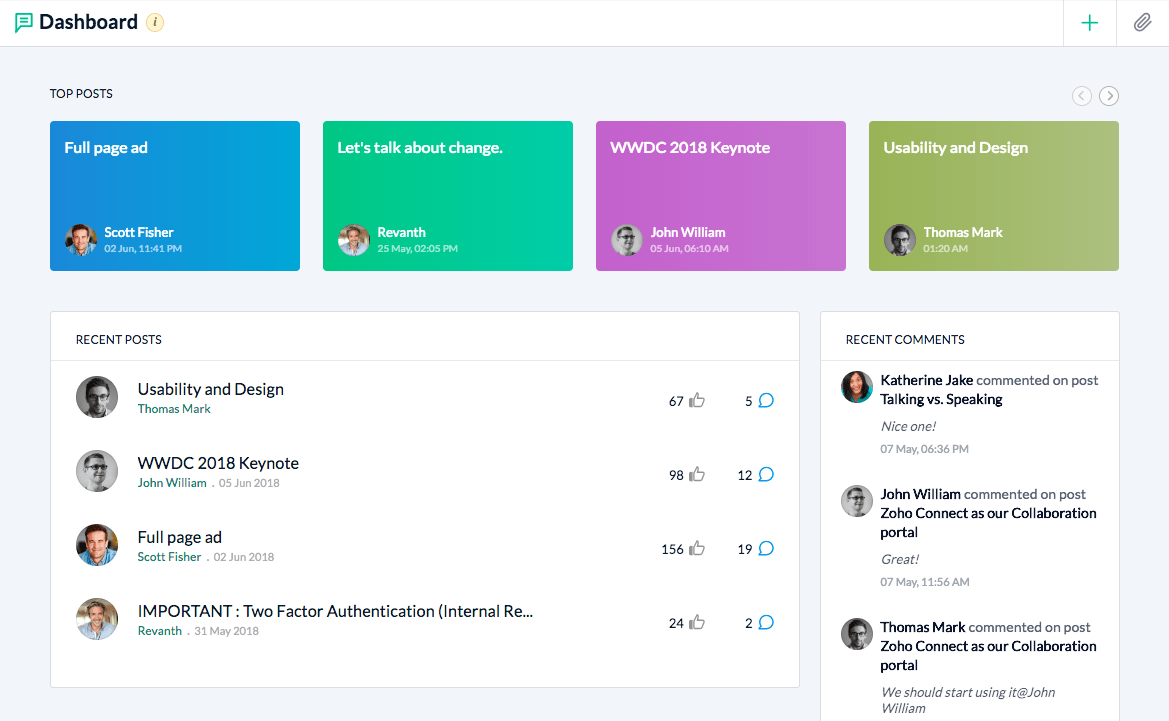The image size is (1169, 721).
Task: Click the TOP POSTS heading
Action: pos(81,94)
